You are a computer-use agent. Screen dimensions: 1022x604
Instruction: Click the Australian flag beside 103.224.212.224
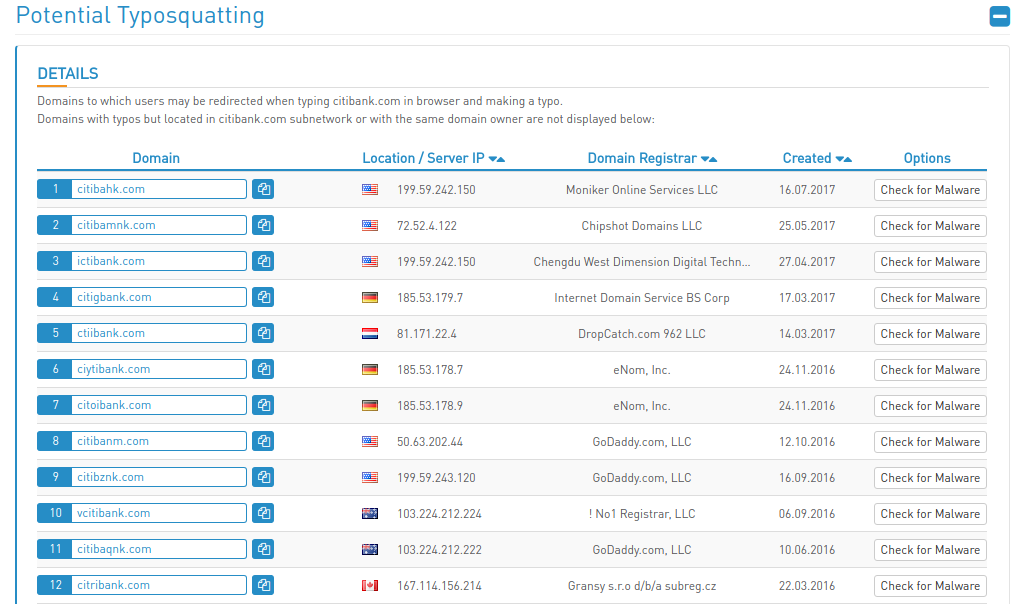[370, 513]
